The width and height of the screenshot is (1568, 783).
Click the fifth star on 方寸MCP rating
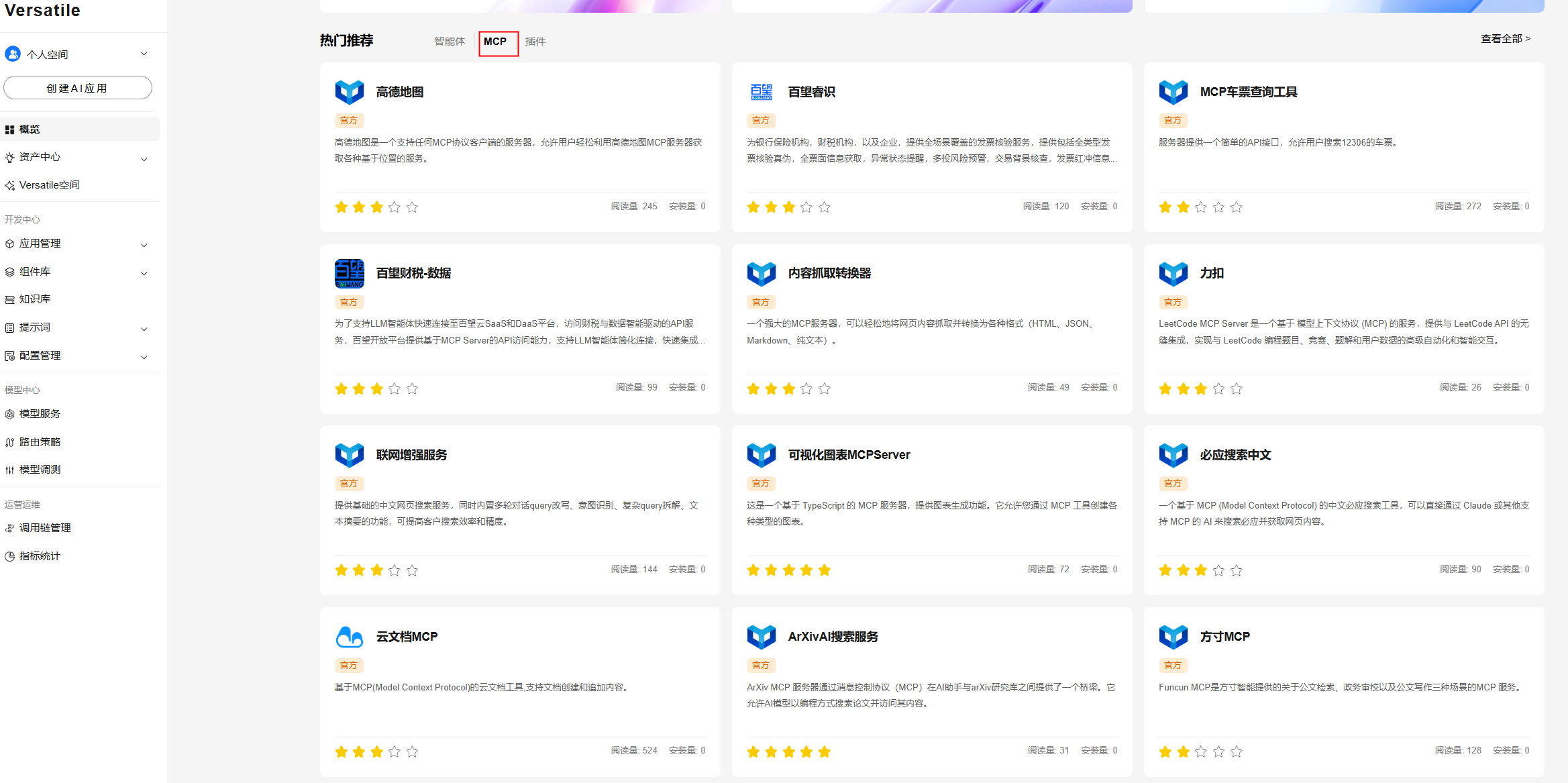pyautogui.click(x=1236, y=751)
